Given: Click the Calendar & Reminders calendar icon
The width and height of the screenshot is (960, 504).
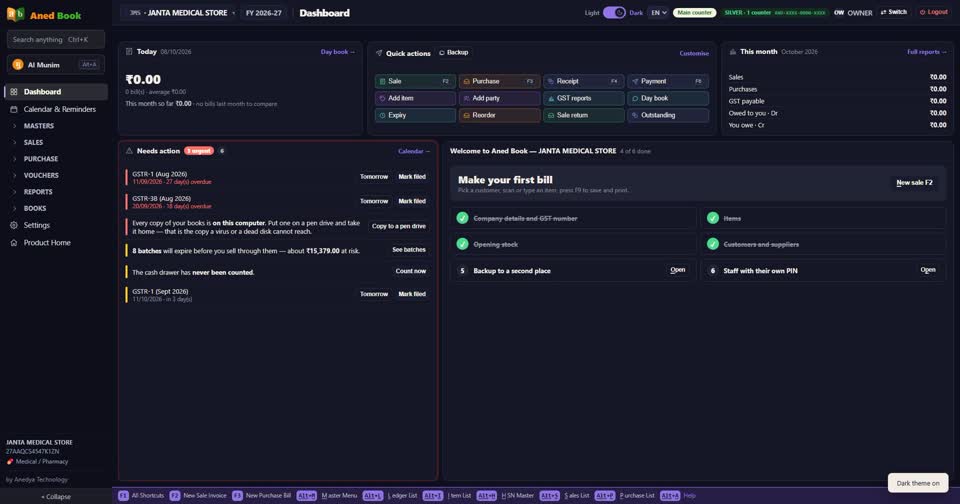Looking at the screenshot, I should [x=13, y=109].
